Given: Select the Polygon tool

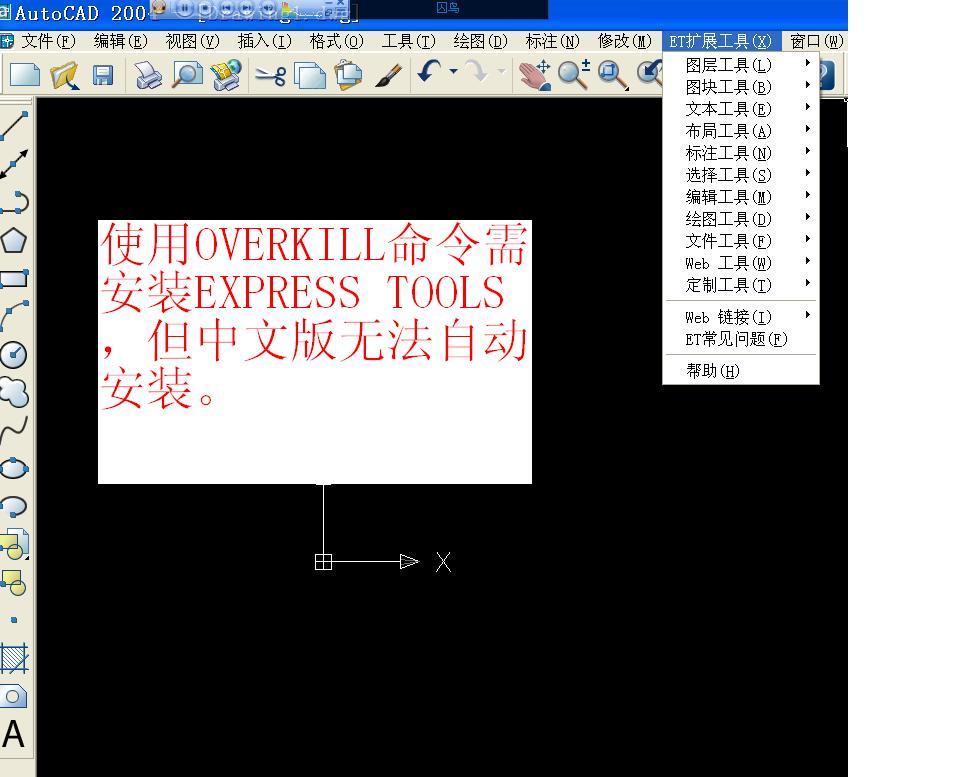Looking at the screenshot, I should [13, 241].
